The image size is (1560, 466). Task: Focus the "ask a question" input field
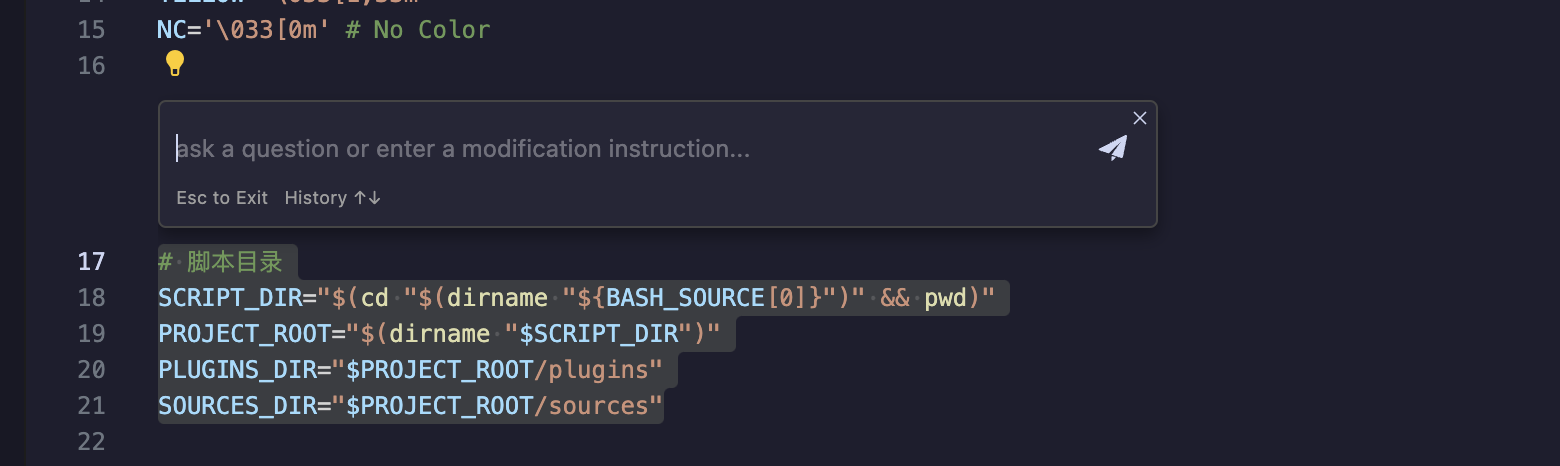click(600, 149)
